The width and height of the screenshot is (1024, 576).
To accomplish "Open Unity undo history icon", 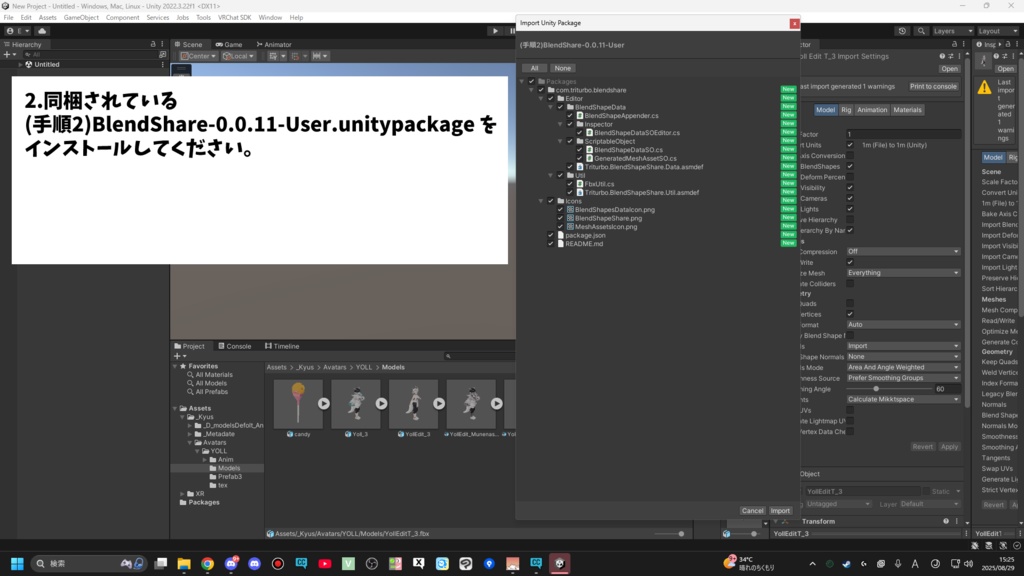I will coord(902,31).
